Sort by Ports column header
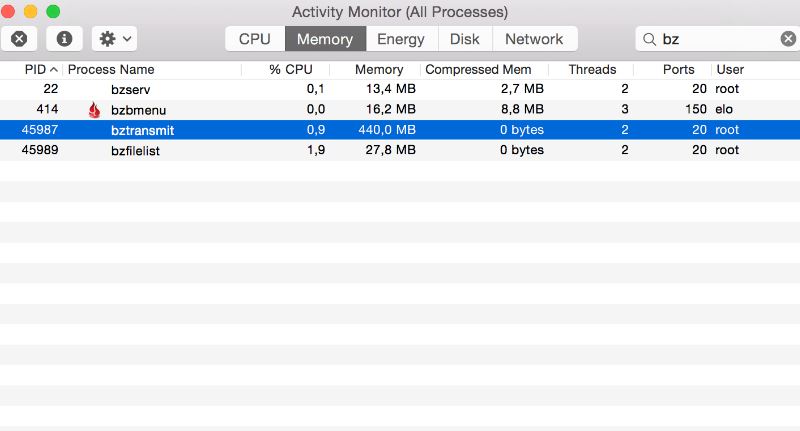 679,69
